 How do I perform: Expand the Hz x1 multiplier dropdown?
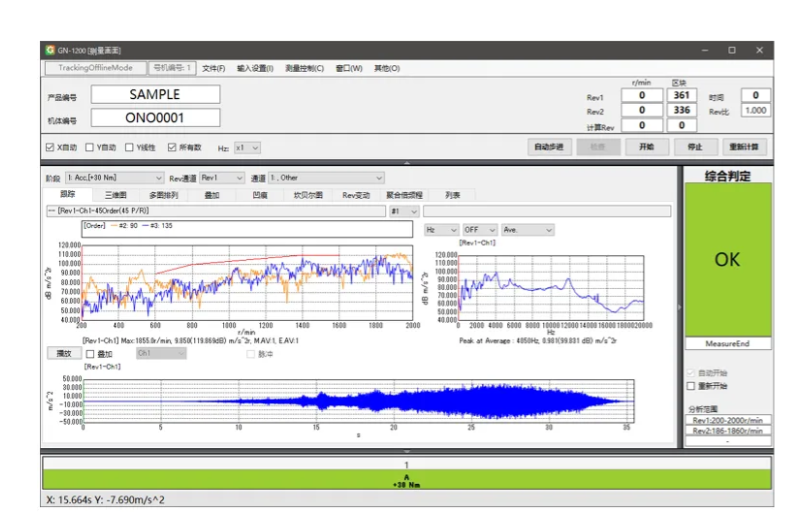point(247,147)
